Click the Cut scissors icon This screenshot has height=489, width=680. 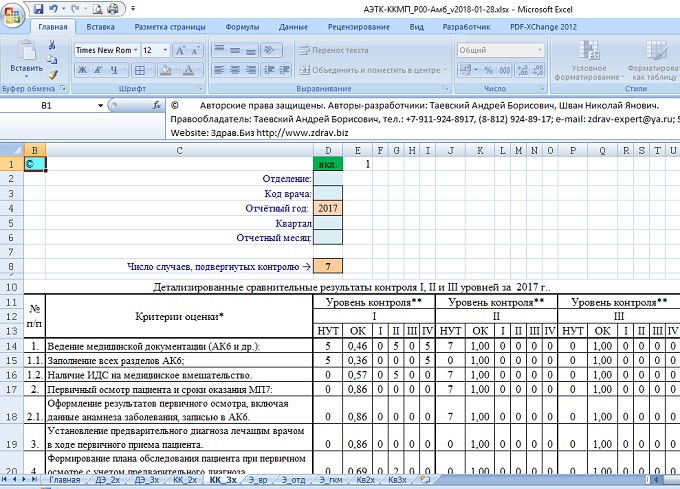click(x=52, y=45)
